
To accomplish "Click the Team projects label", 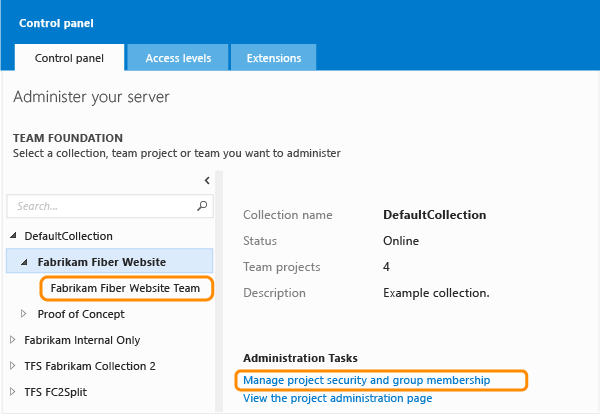I will [x=282, y=267].
